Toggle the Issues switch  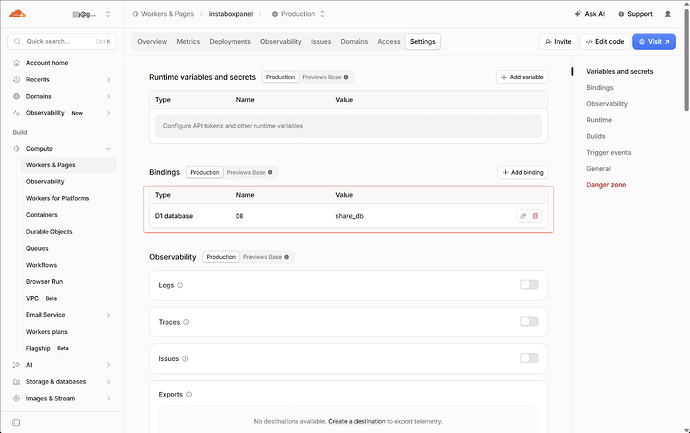point(529,358)
